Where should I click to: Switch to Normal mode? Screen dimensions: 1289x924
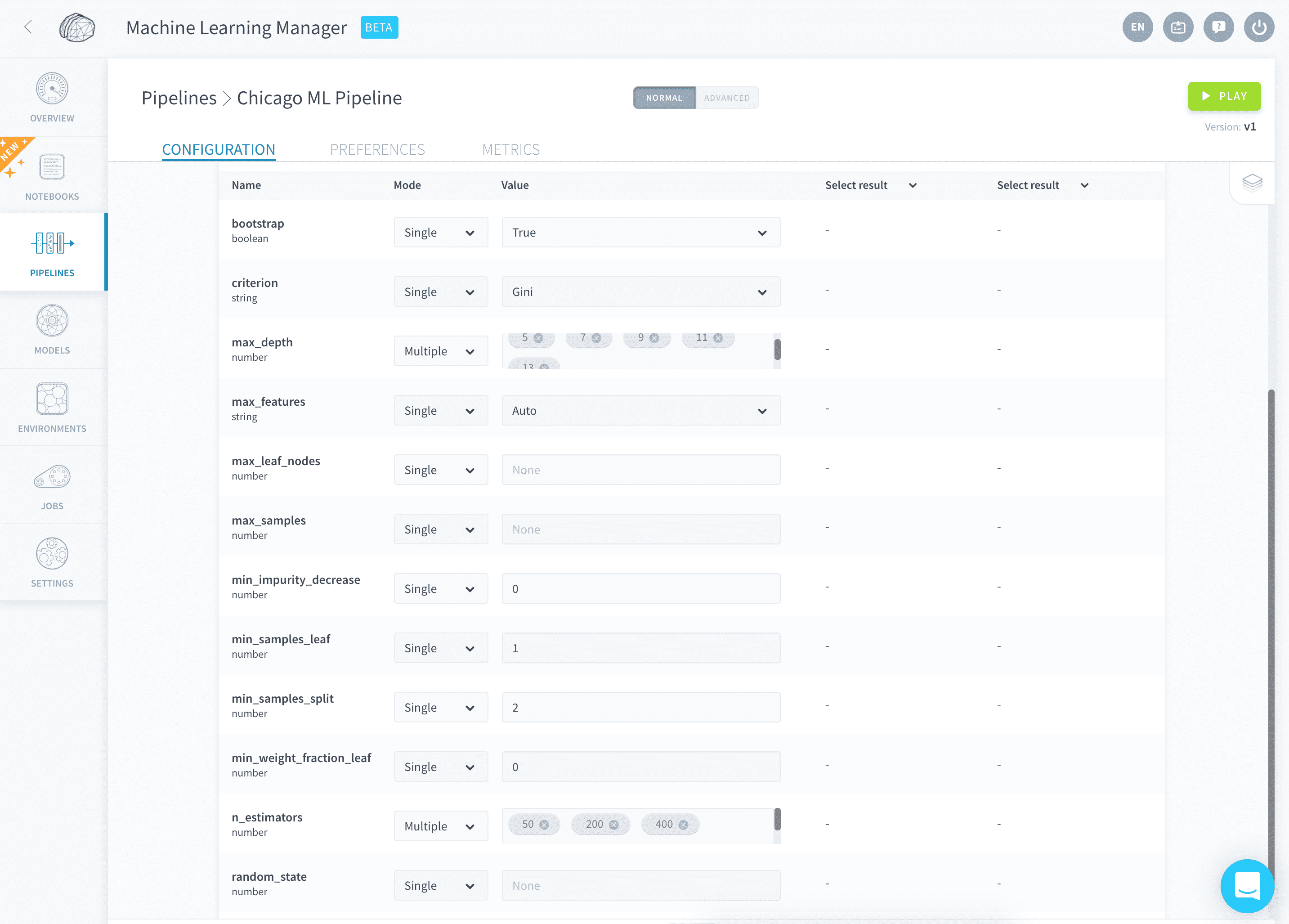tap(664, 98)
